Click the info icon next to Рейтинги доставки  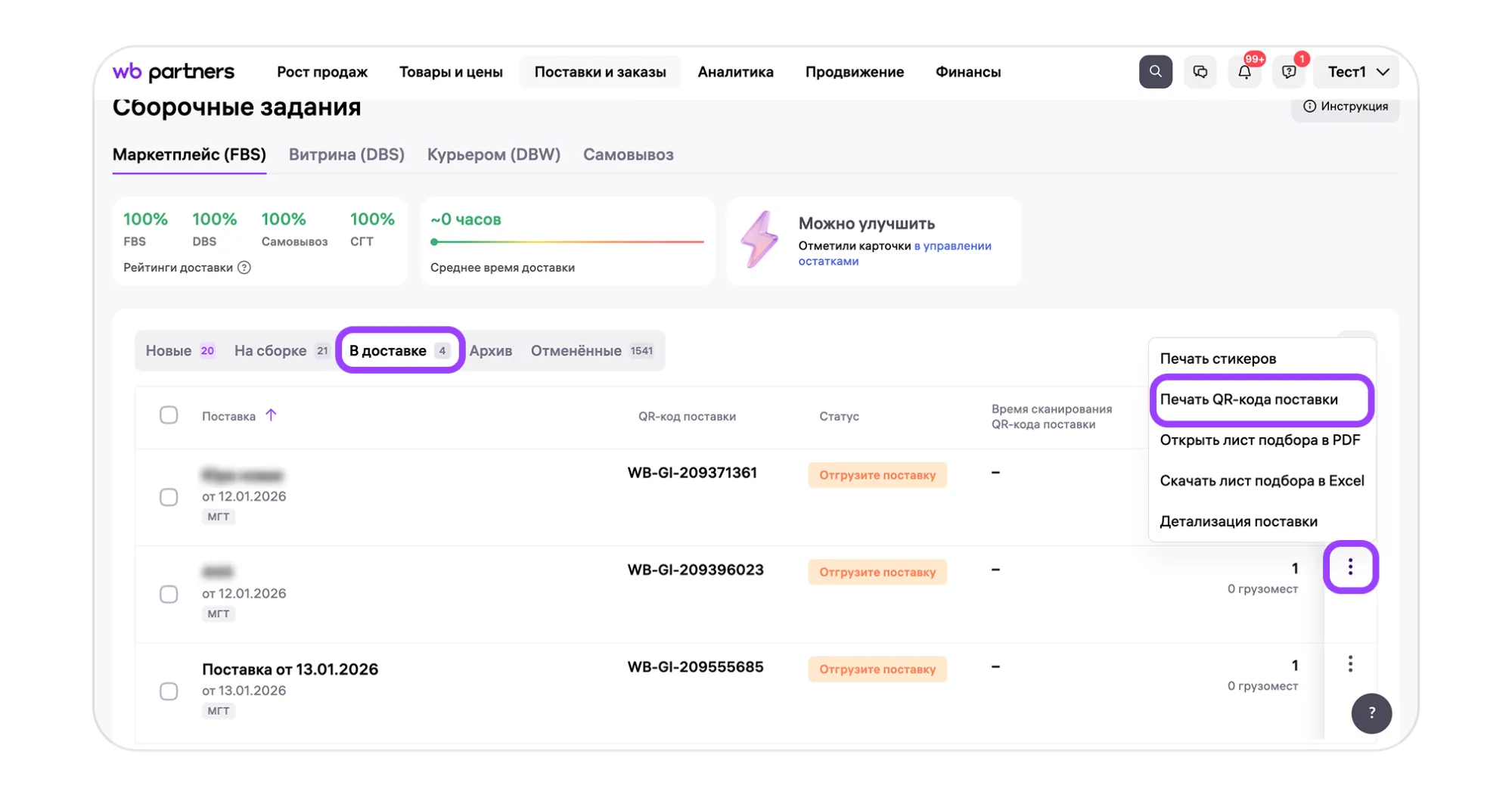tap(244, 268)
